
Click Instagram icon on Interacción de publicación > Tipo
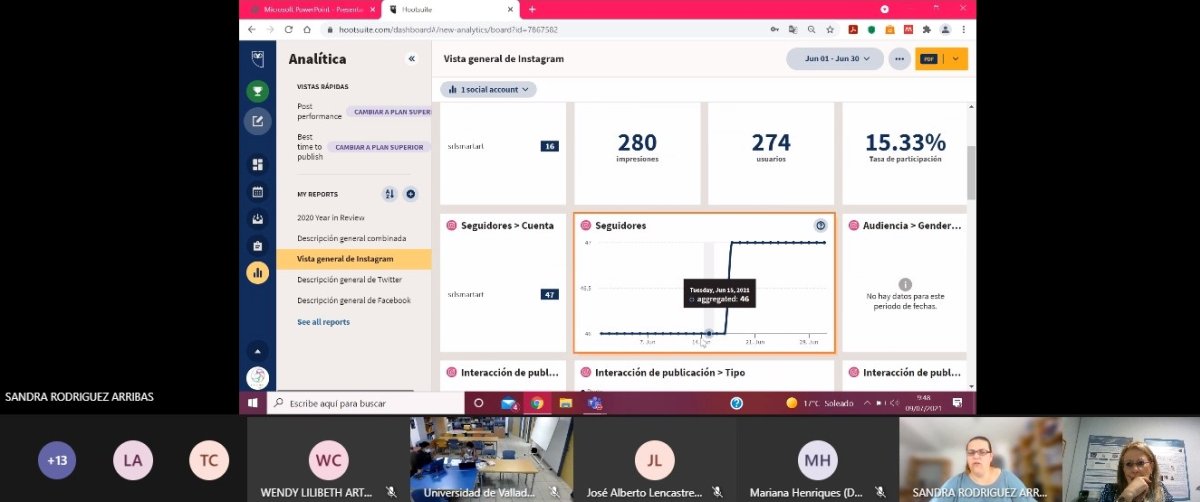click(586, 373)
